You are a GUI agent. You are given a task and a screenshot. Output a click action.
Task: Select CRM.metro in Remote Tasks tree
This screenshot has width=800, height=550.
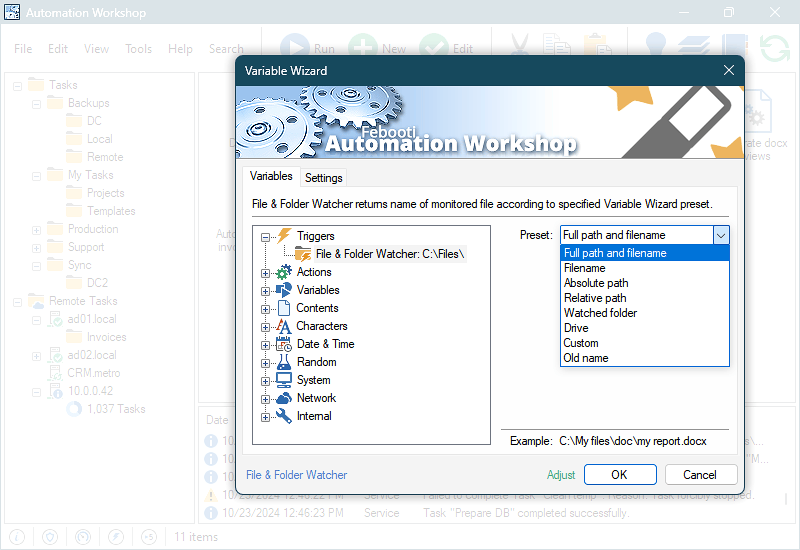coord(94,373)
